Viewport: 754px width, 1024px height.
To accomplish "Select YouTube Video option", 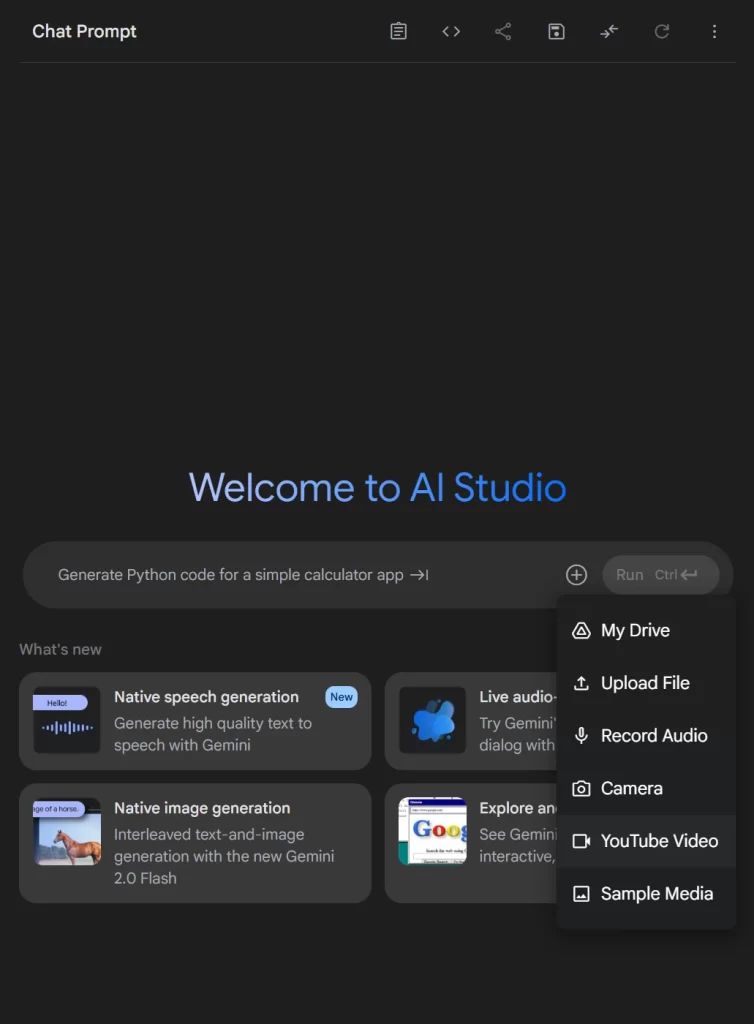I will (646, 841).
